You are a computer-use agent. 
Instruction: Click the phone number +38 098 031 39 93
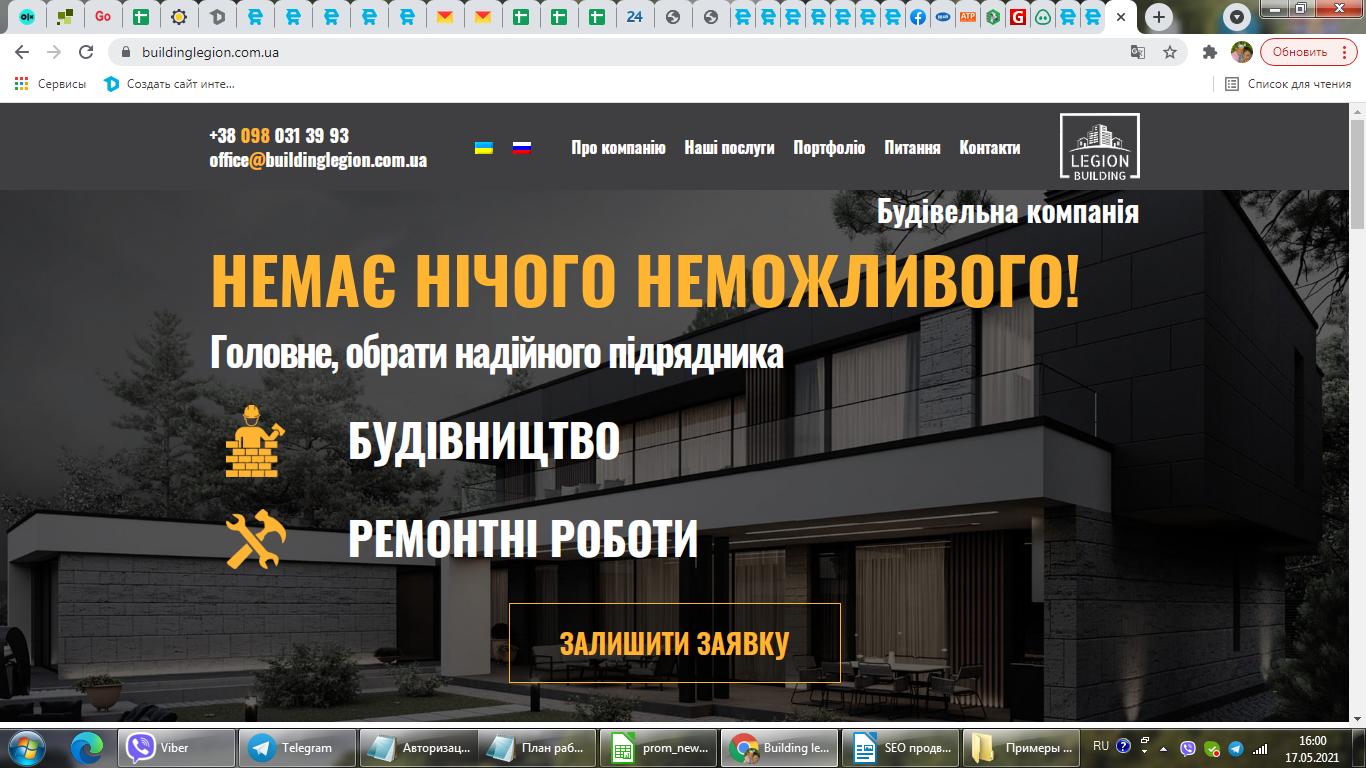point(279,136)
